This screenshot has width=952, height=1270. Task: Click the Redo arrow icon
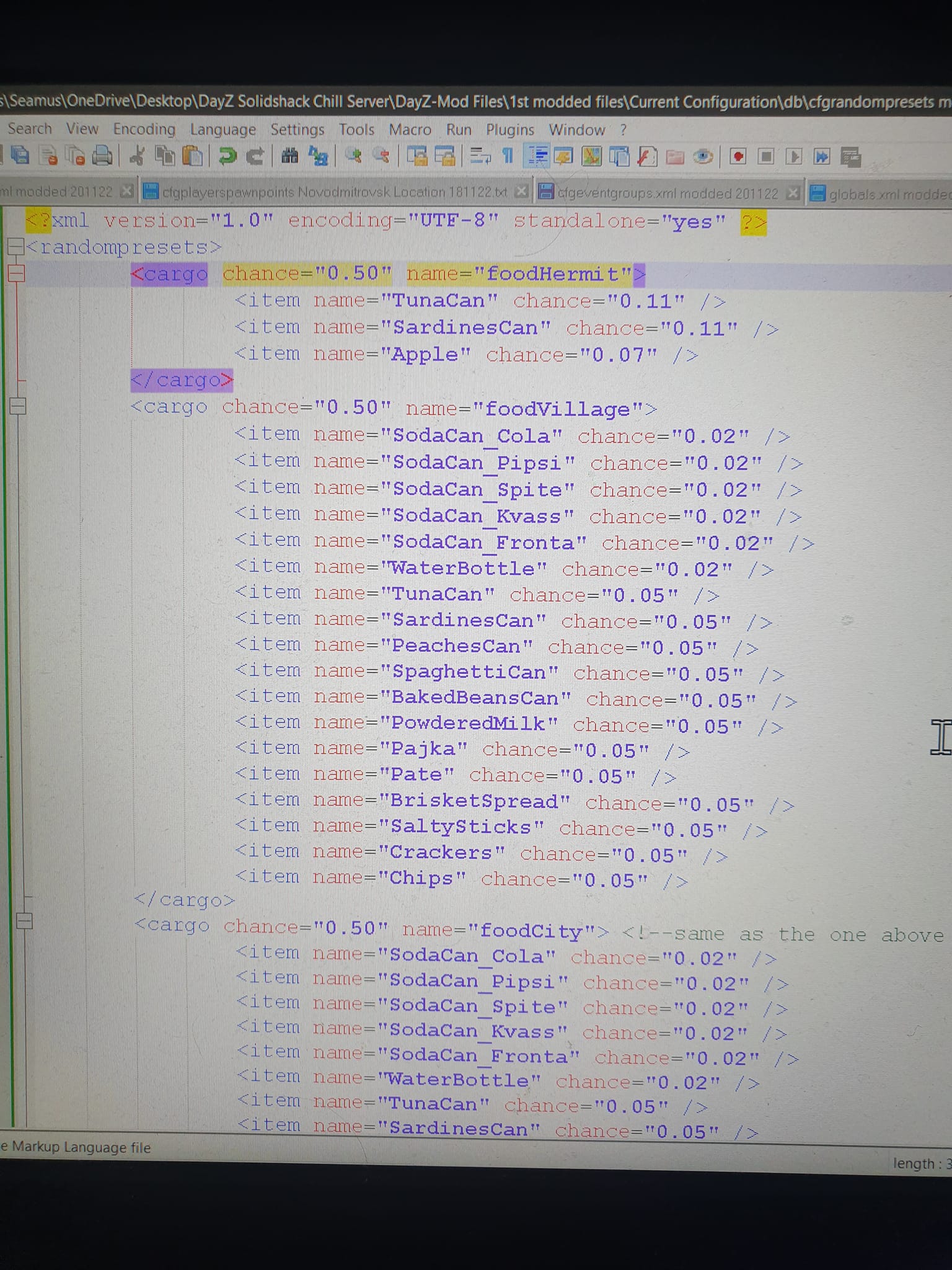click(x=255, y=156)
